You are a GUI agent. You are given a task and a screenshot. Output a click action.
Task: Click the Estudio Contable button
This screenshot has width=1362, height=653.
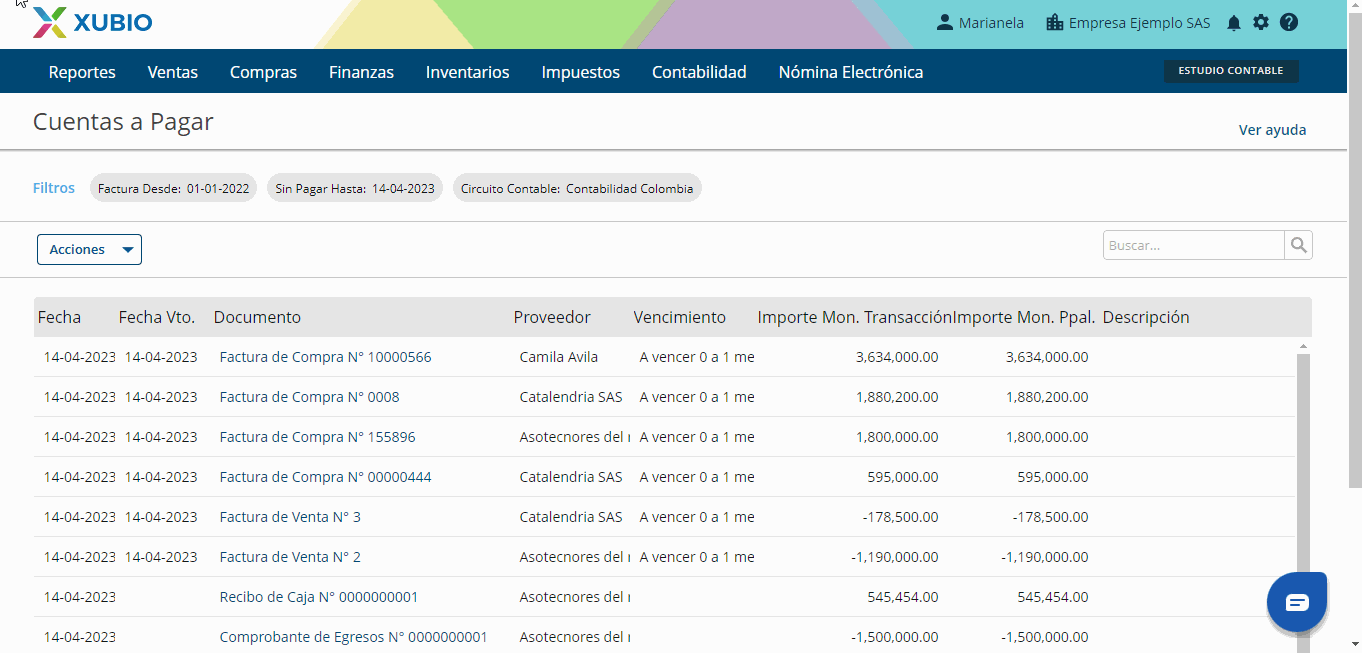[x=1231, y=71]
